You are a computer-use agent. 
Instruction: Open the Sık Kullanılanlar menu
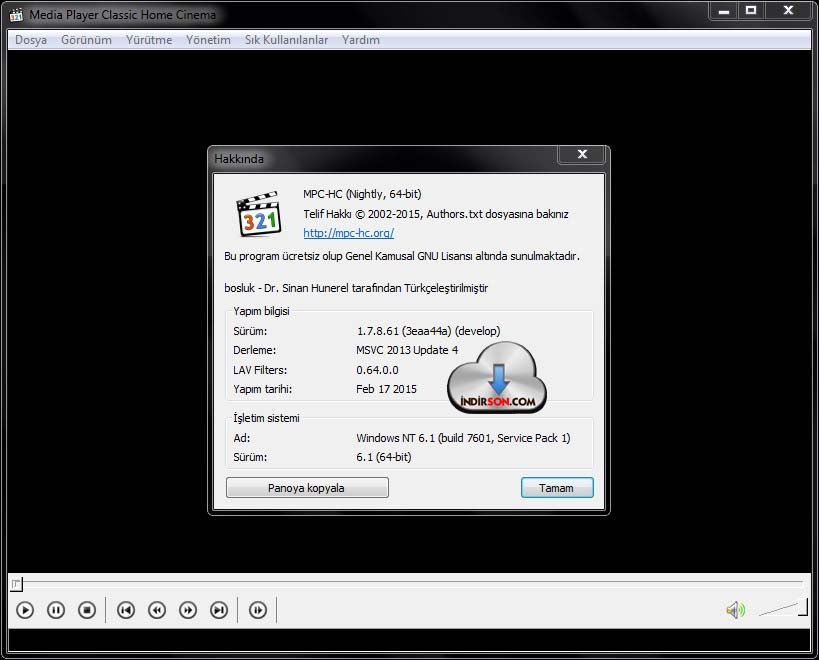pos(286,40)
